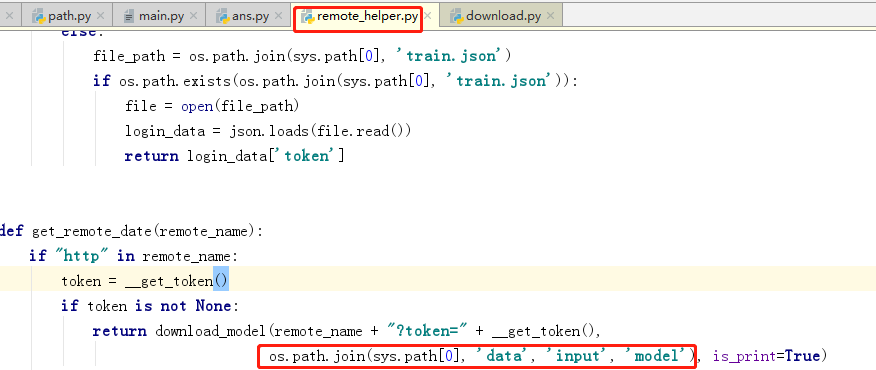Close the download.py tab
This screenshot has height=370, width=876.
550,17
